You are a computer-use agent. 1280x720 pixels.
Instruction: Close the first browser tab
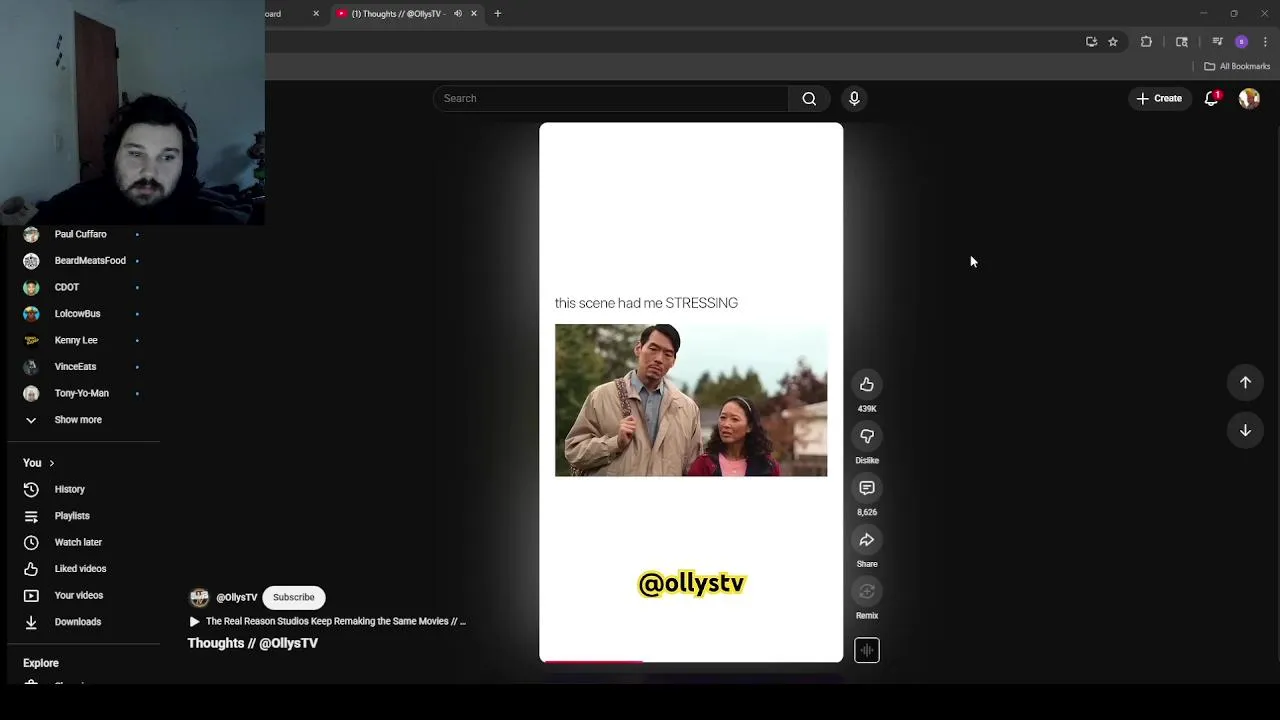pos(316,14)
